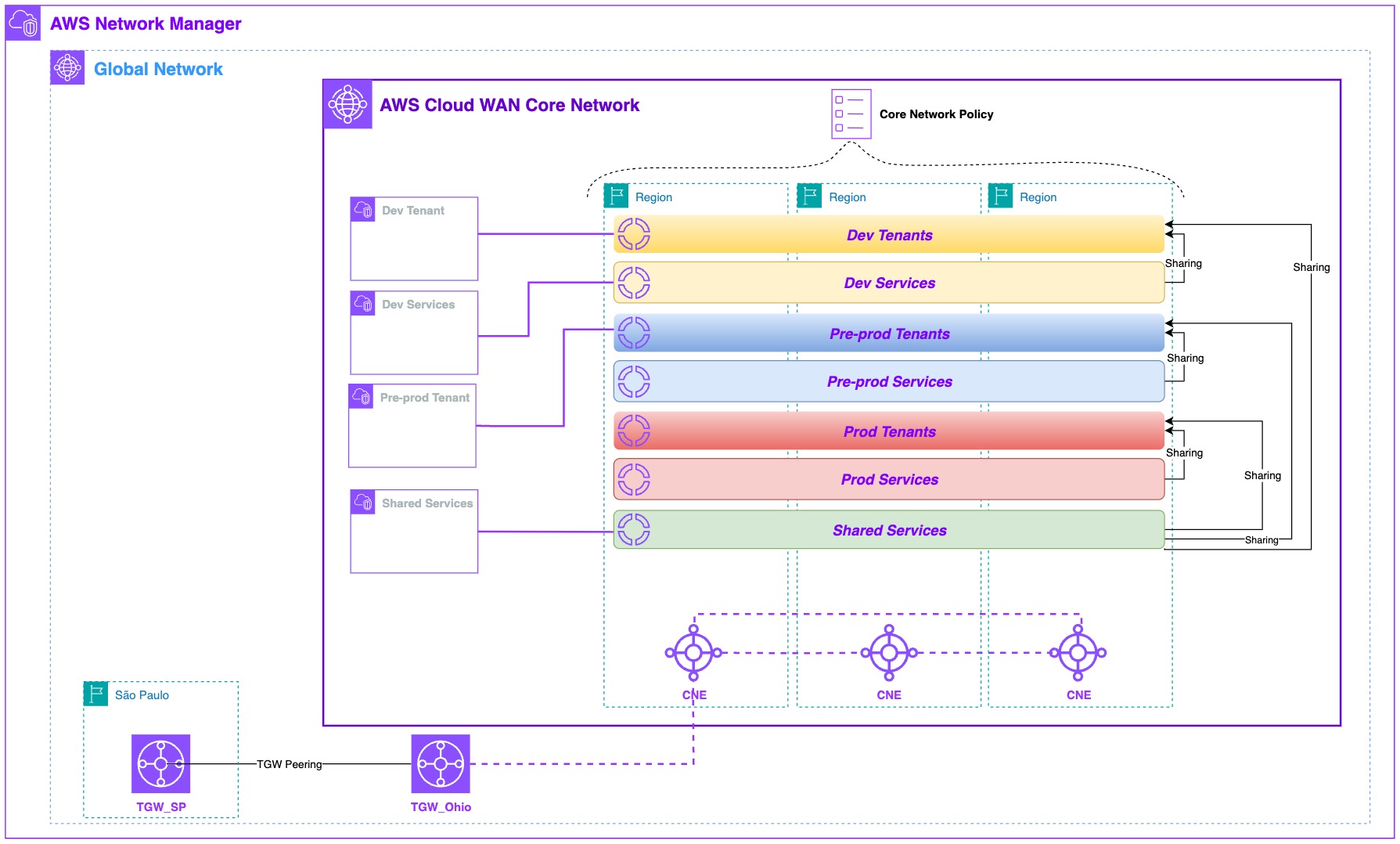Click the Dev Tenant account box

tap(413, 237)
